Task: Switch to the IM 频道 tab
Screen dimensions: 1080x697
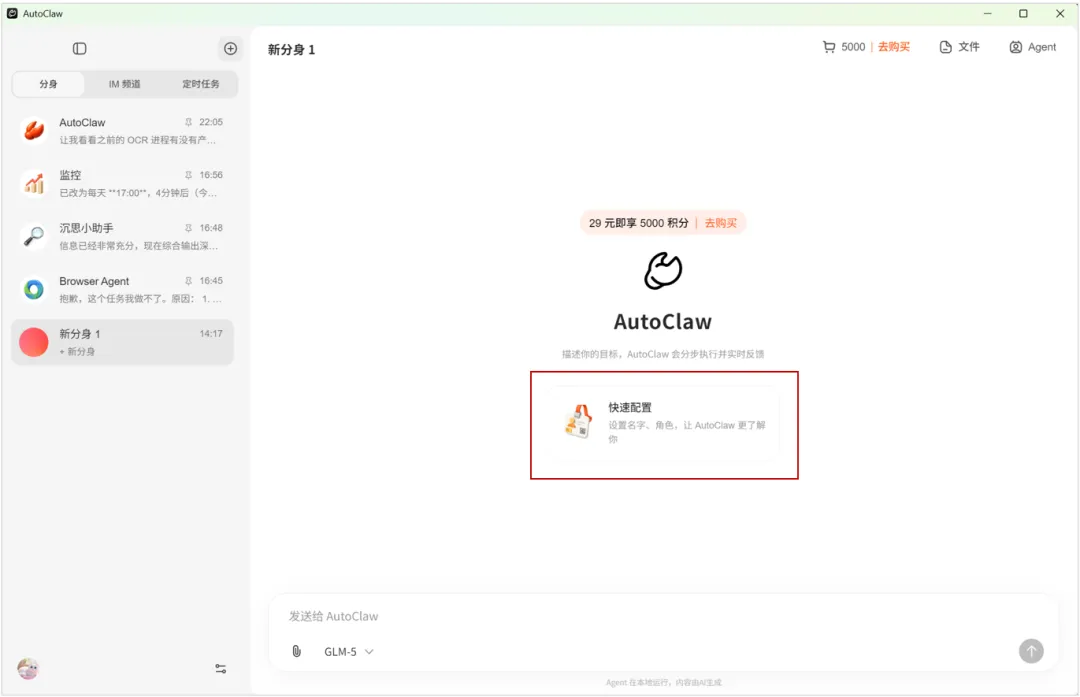Action: 124,84
